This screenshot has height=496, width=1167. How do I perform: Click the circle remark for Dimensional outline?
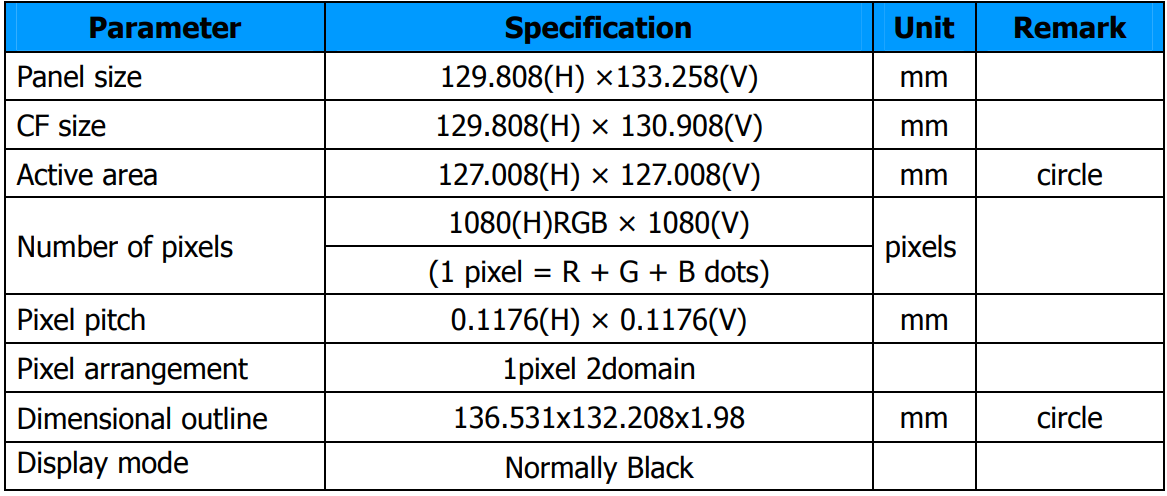coord(1070,418)
